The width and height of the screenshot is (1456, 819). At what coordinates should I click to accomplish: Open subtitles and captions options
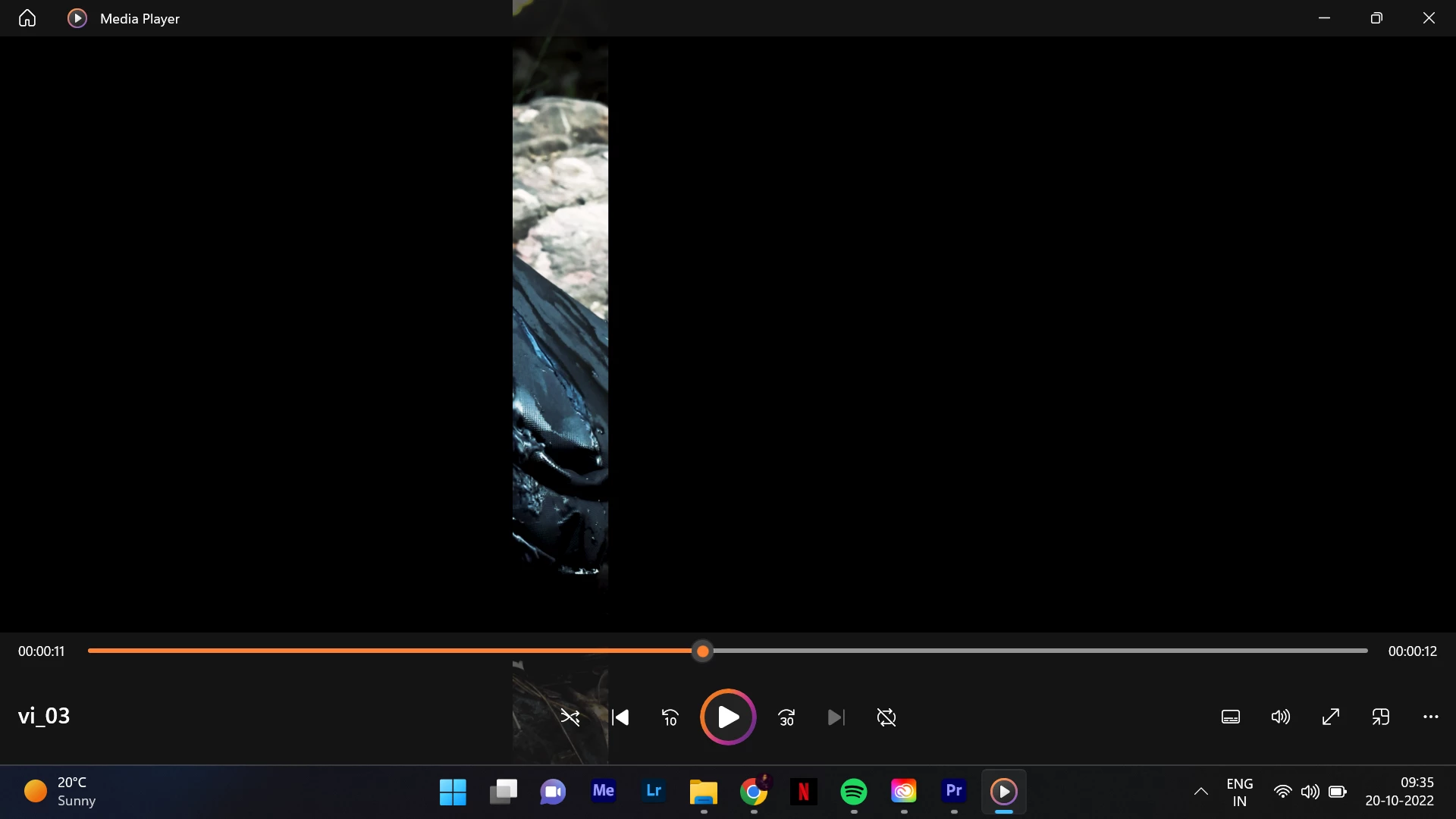tap(1231, 717)
